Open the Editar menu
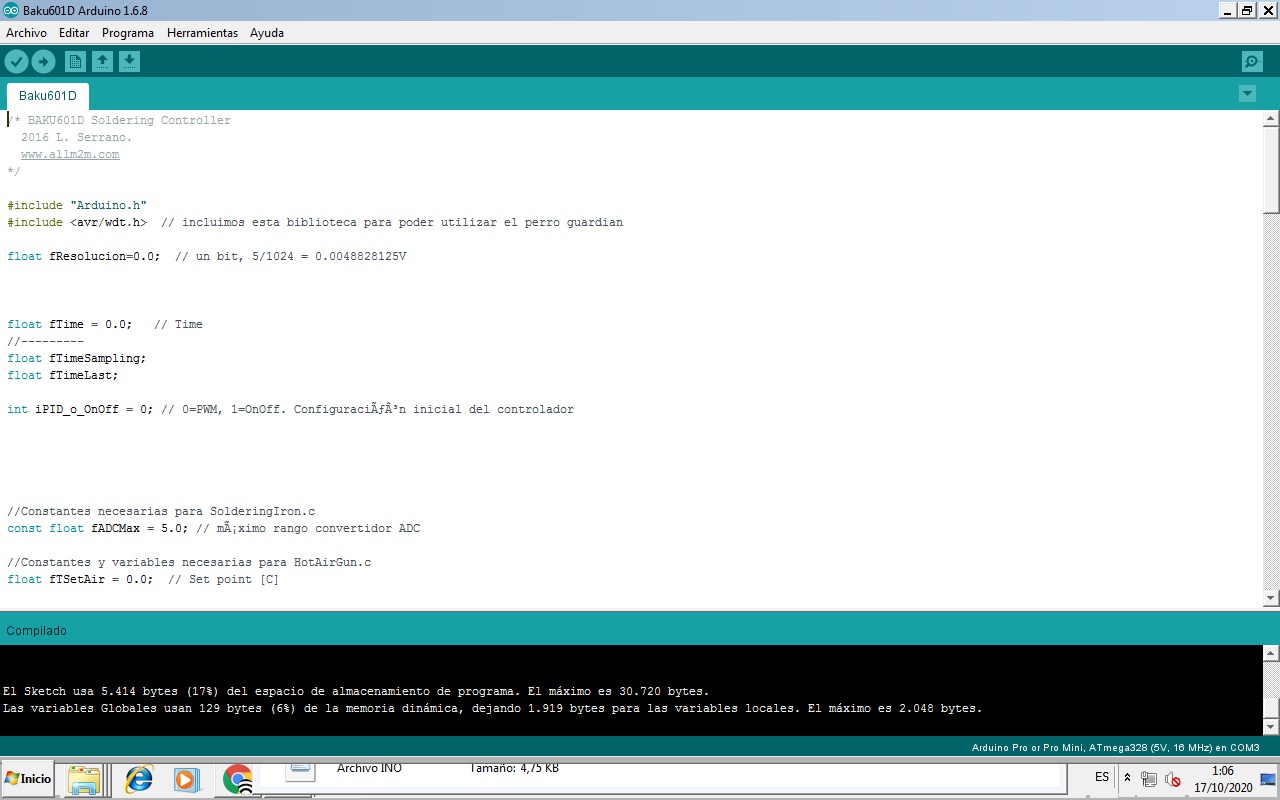 [x=74, y=33]
